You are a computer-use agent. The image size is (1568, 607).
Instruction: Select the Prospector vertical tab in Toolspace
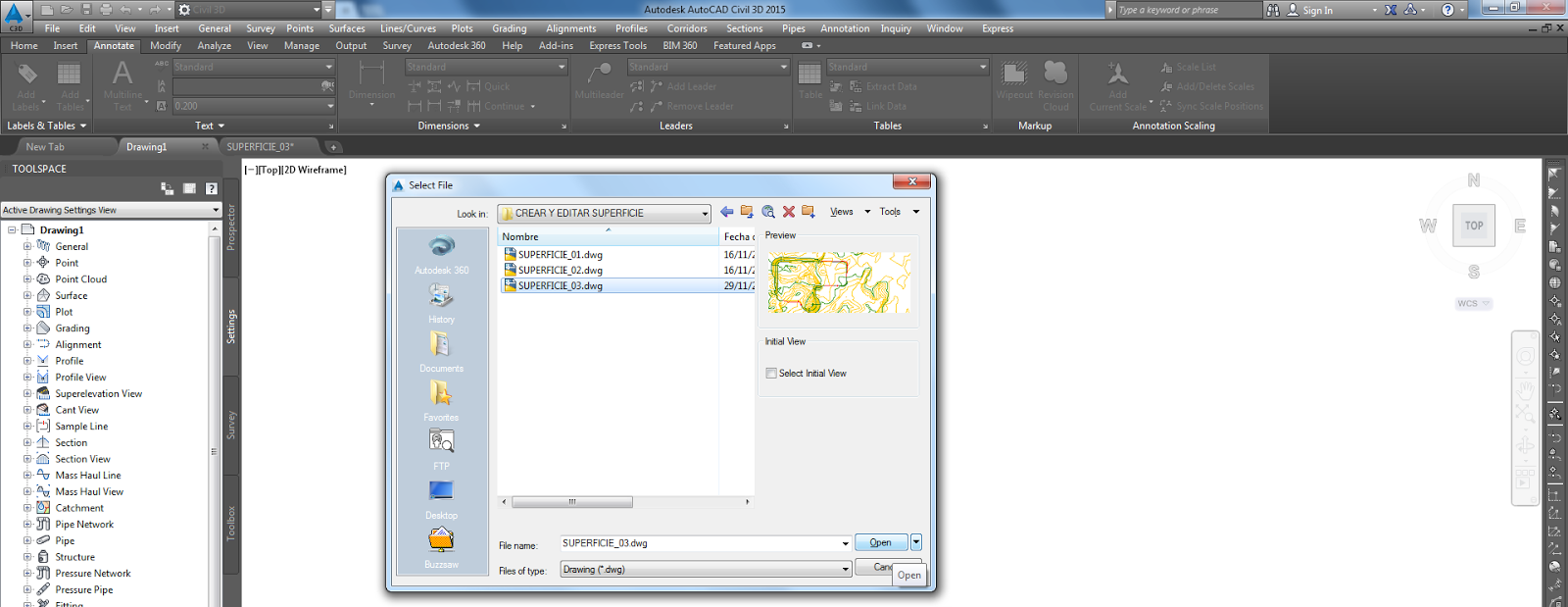[231, 228]
